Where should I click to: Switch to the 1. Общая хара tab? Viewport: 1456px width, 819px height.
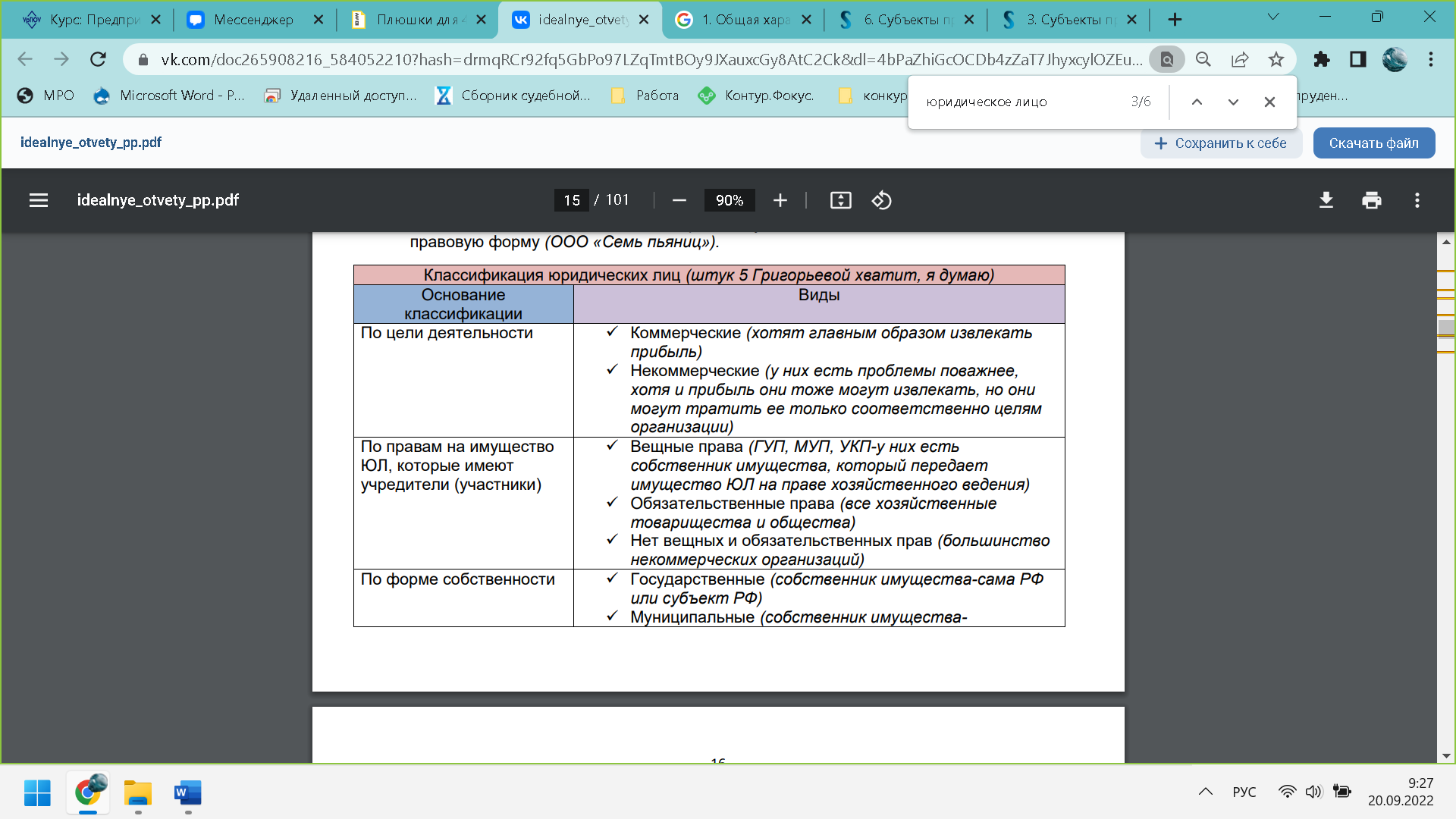tap(744, 20)
